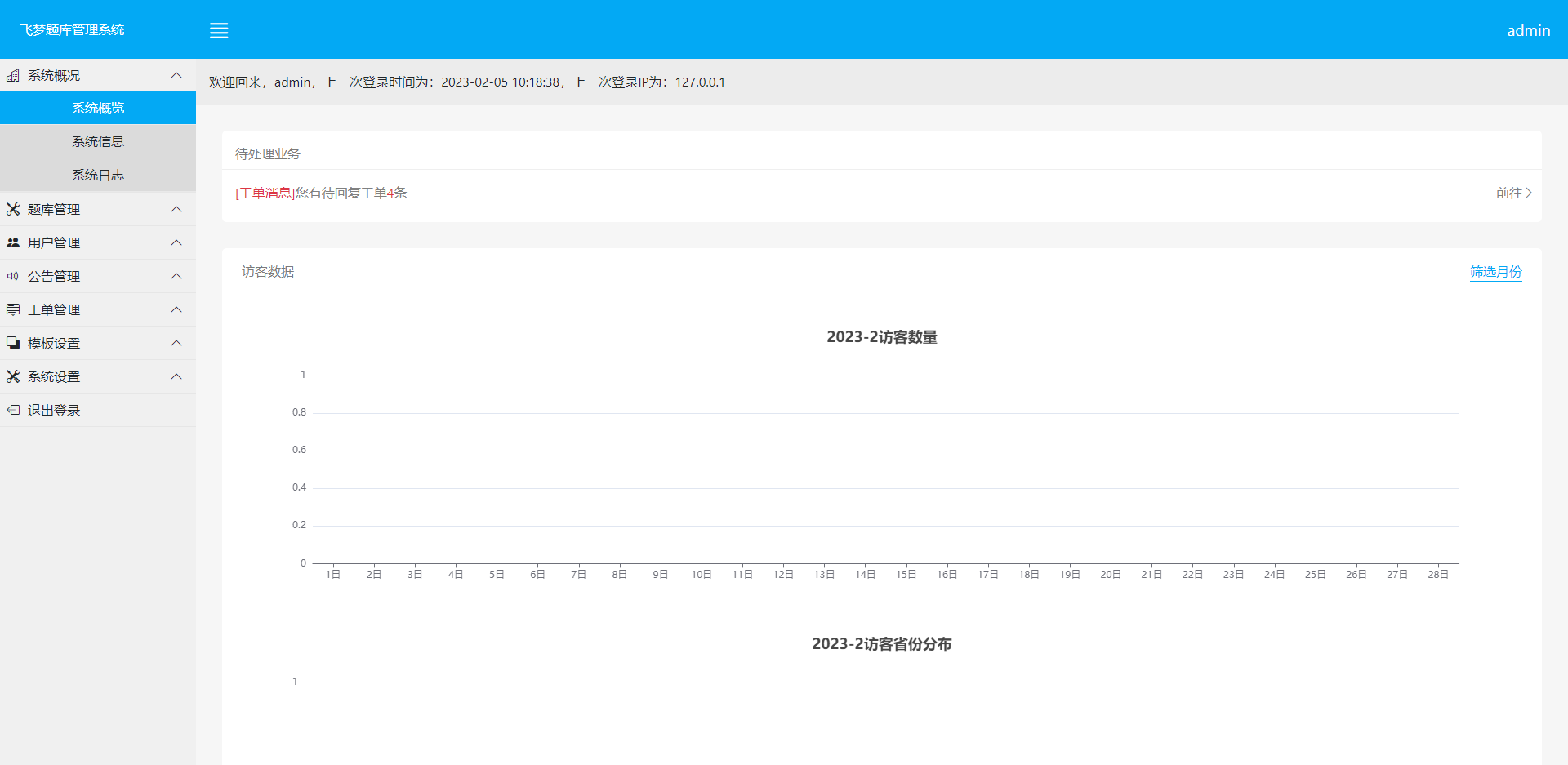This screenshot has height=765, width=1568.
Task: Expand the 用户管理 chevron arrow
Action: (x=176, y=242)
